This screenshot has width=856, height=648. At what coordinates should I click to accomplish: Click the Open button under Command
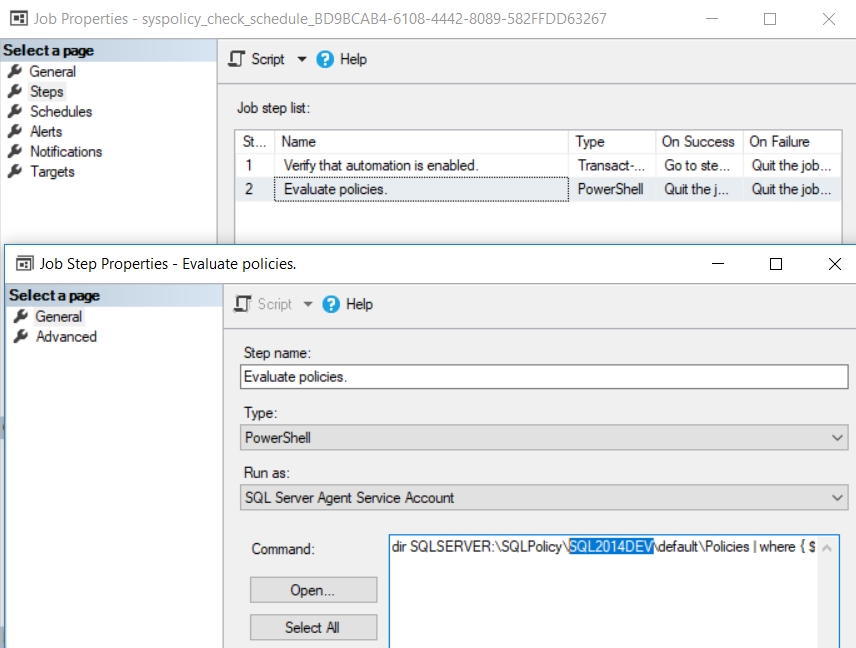(312, 589)
